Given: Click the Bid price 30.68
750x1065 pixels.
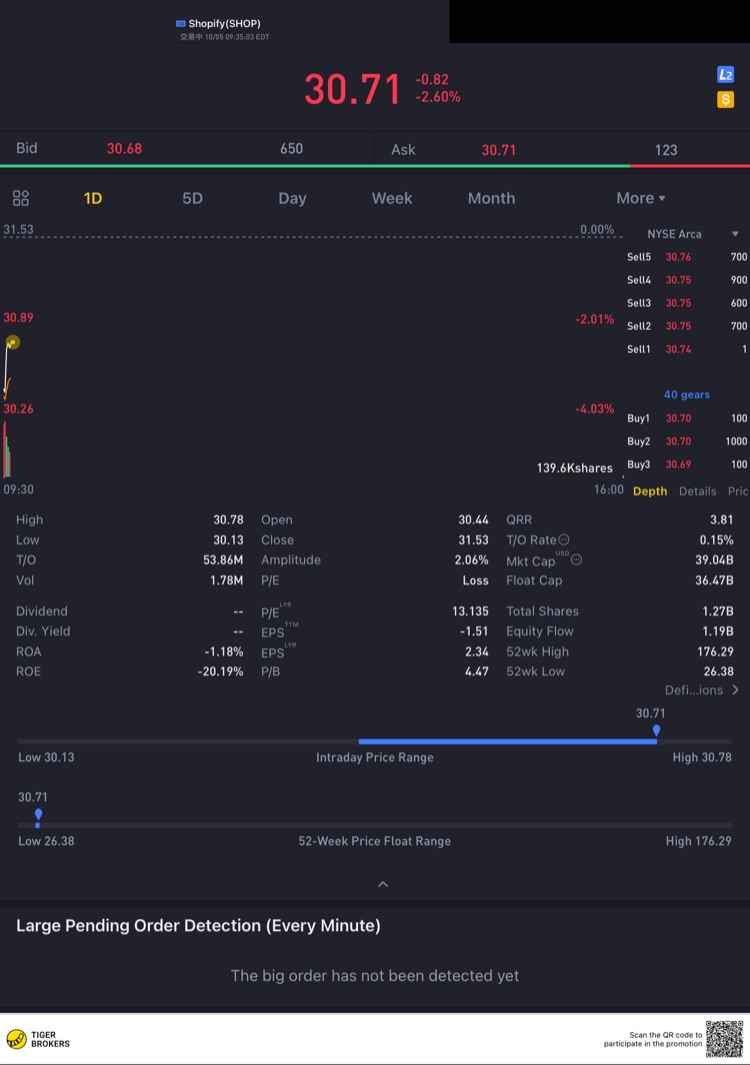Looking at the screenshot, I should [124, 149].
